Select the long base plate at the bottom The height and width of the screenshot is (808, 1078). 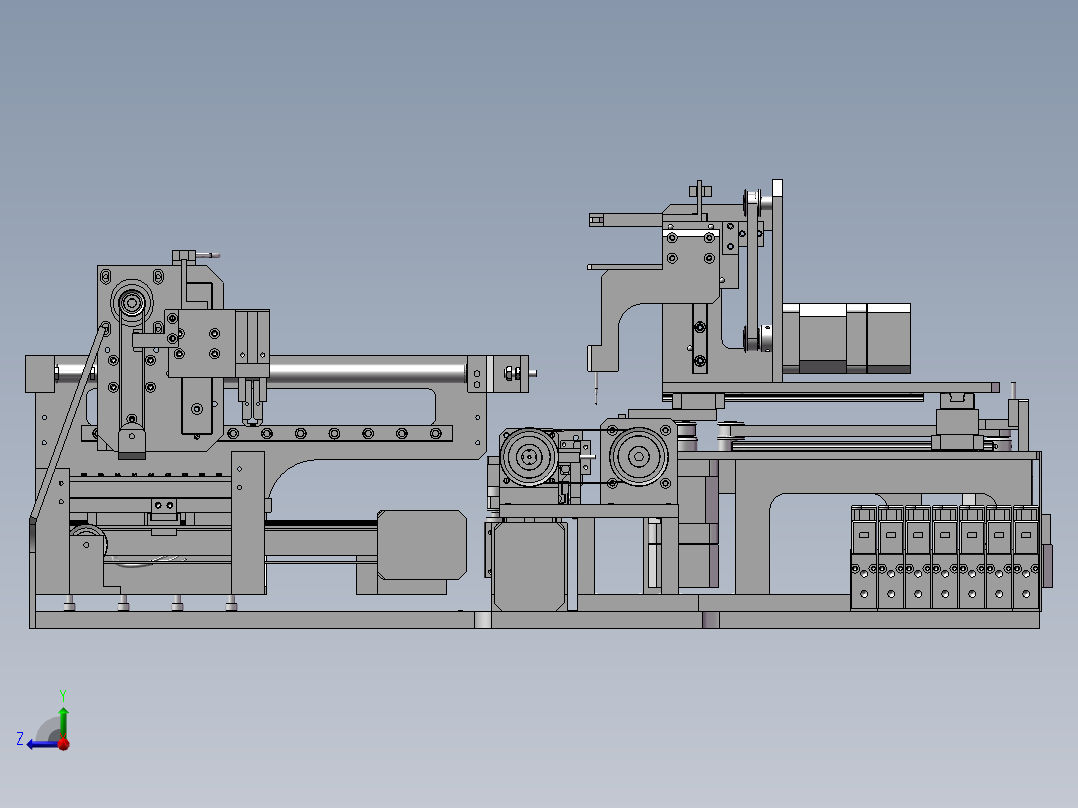click(534, 620)
